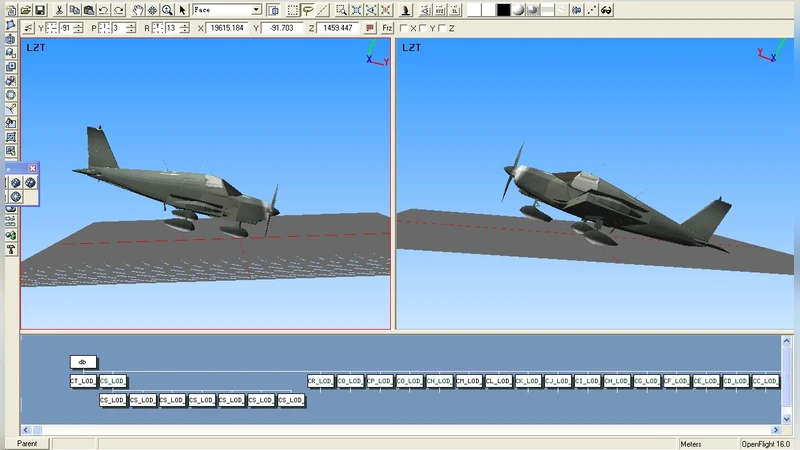Screen dimensions: 800x450
Task: Select the CT_LOD node in hierarchy
Action: [83, 381]
